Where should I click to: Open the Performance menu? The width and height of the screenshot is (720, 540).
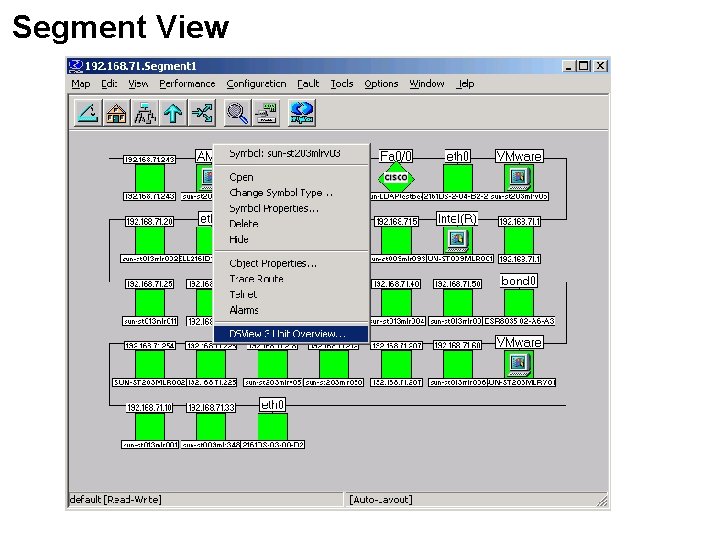tap(187, 84)
